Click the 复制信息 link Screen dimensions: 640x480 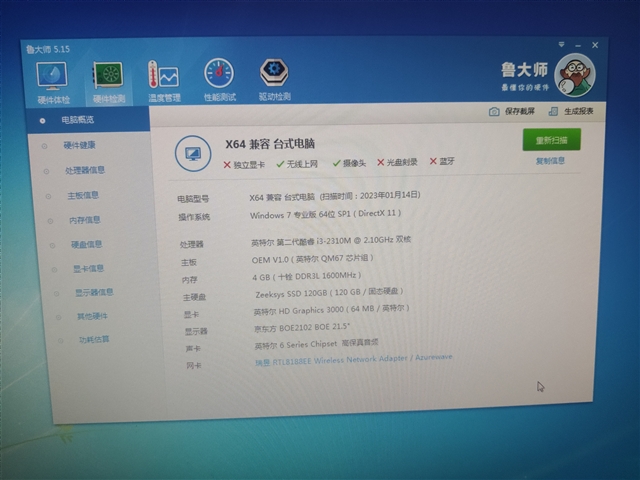click(550, 161)
